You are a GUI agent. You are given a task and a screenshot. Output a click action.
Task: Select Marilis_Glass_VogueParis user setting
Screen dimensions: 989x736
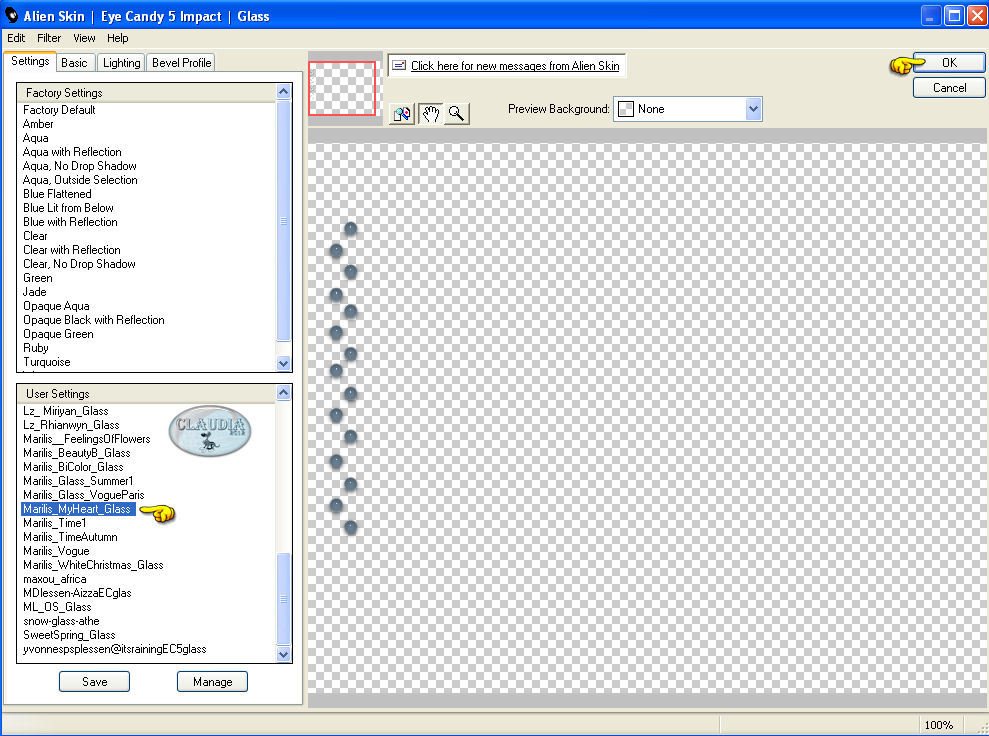coord(84,495)
